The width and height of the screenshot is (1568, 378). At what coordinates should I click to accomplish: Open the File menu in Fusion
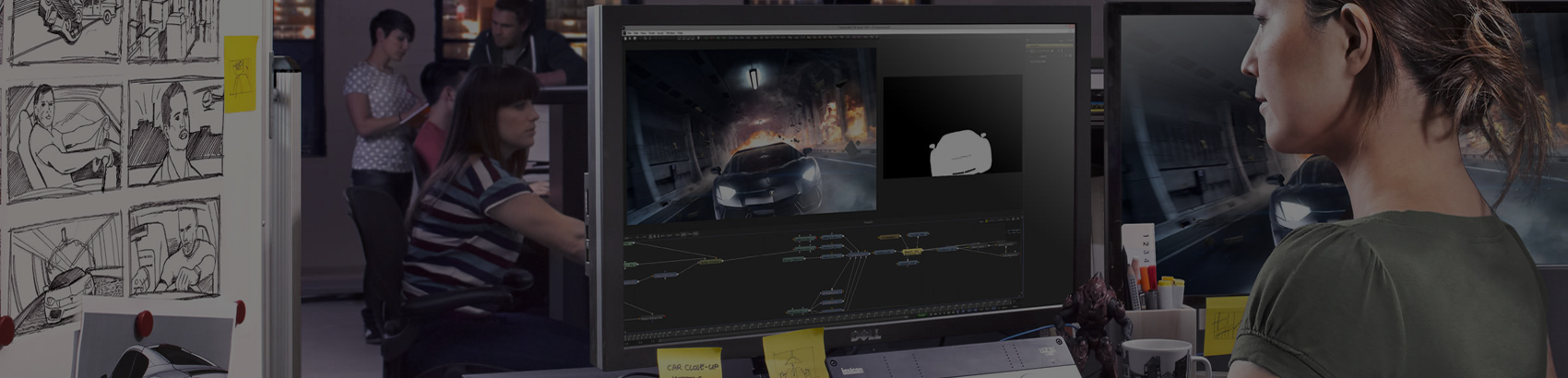(629, 33)
